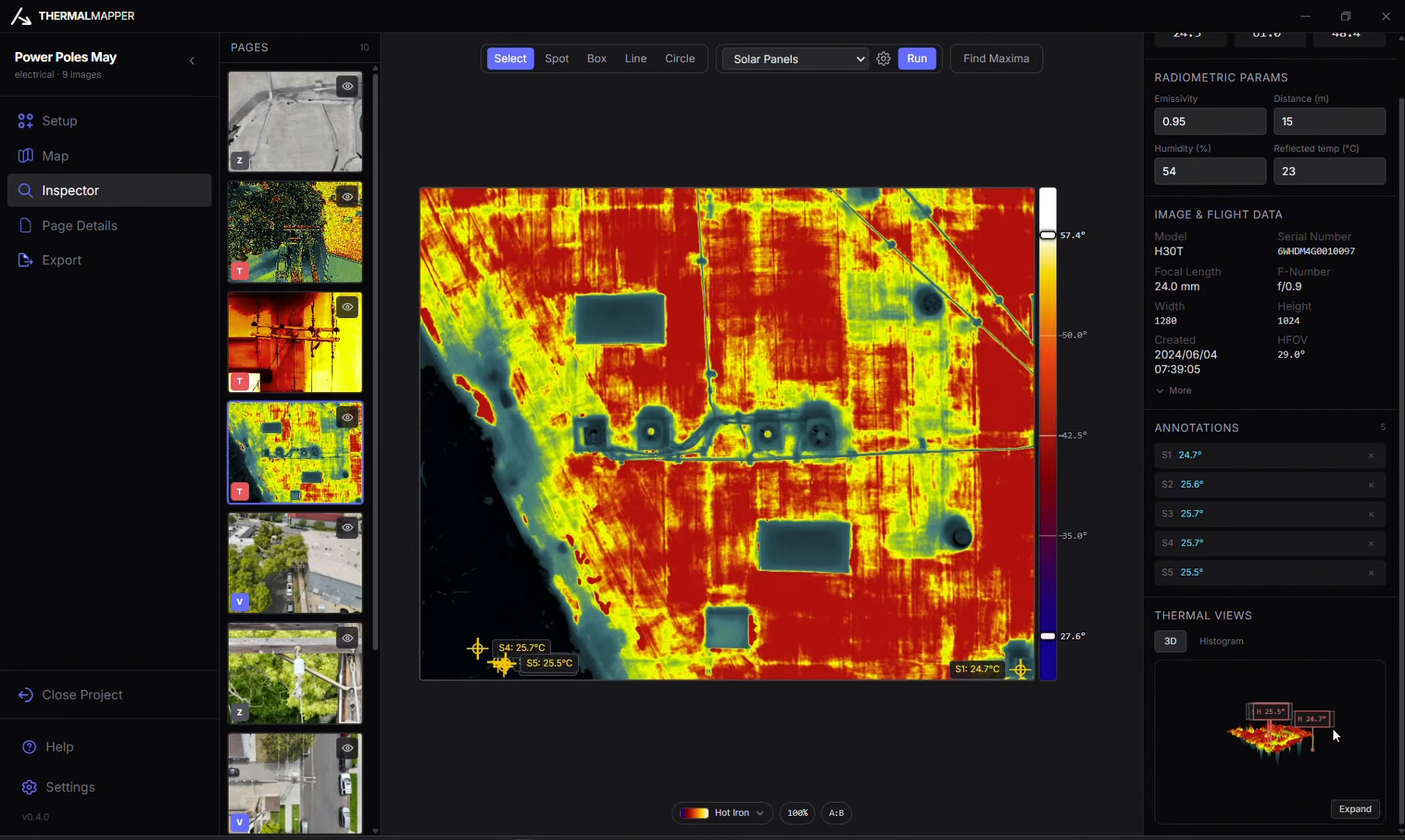This screenshot has height=840, width=1405.
Task: Click the Z badge on first thumbnail
Action: 240,161
